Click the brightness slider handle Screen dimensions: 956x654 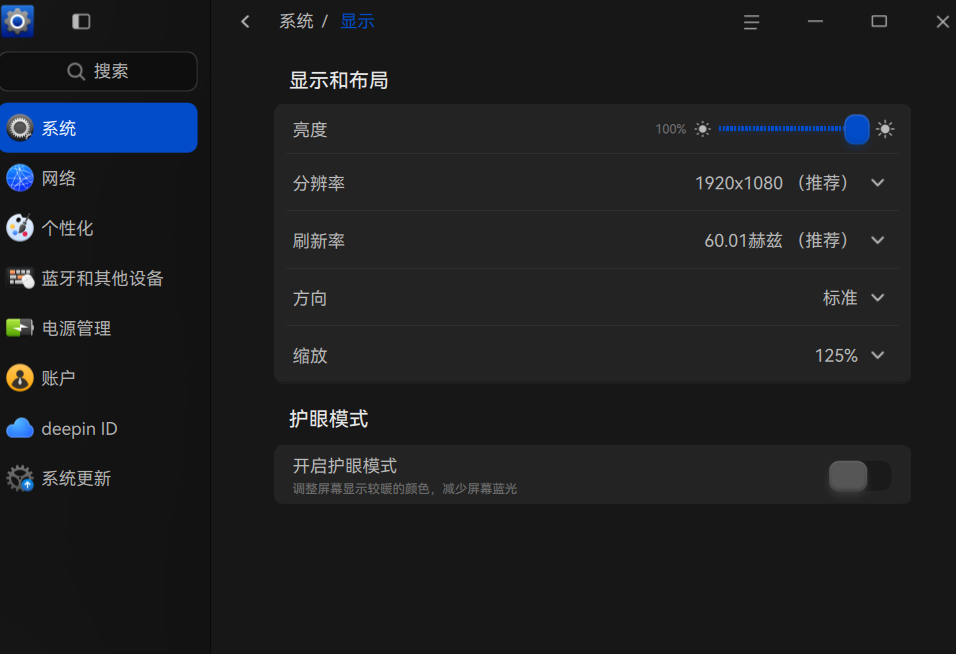coord(857,129)
